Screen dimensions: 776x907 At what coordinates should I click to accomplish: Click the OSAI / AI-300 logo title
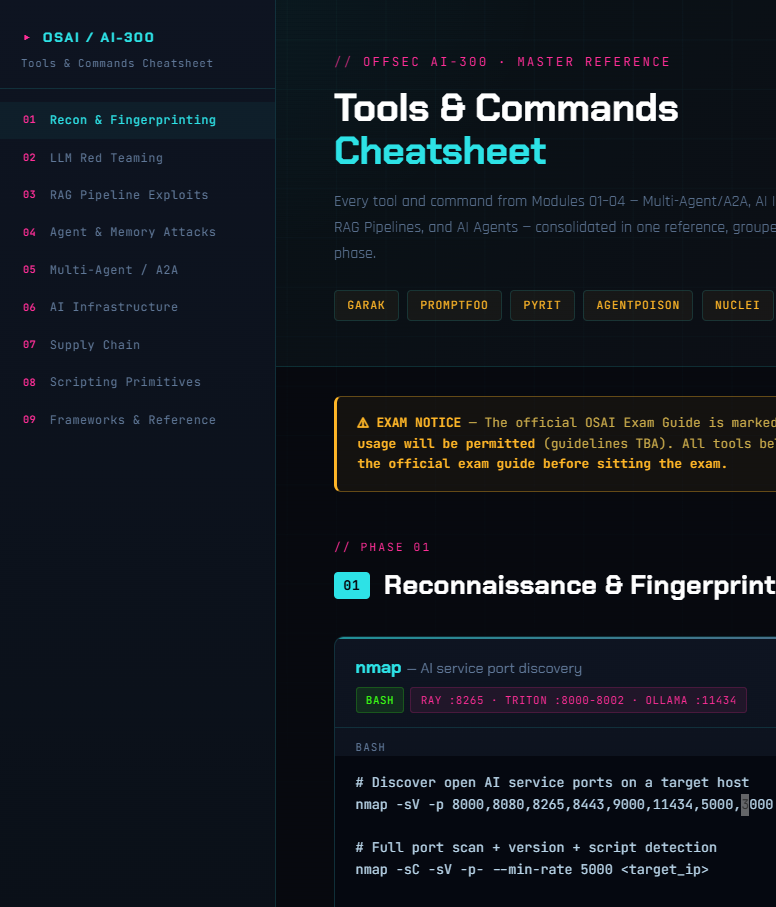coord(98,38)
